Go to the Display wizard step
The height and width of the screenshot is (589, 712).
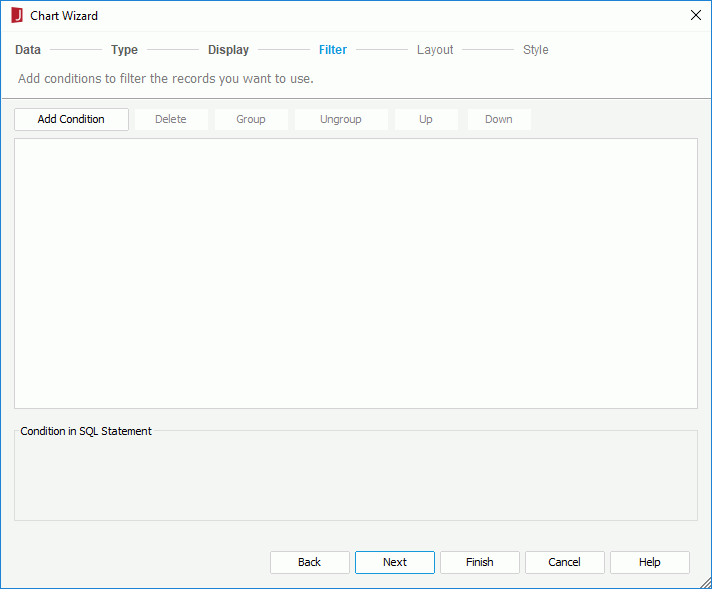[228, 49]
